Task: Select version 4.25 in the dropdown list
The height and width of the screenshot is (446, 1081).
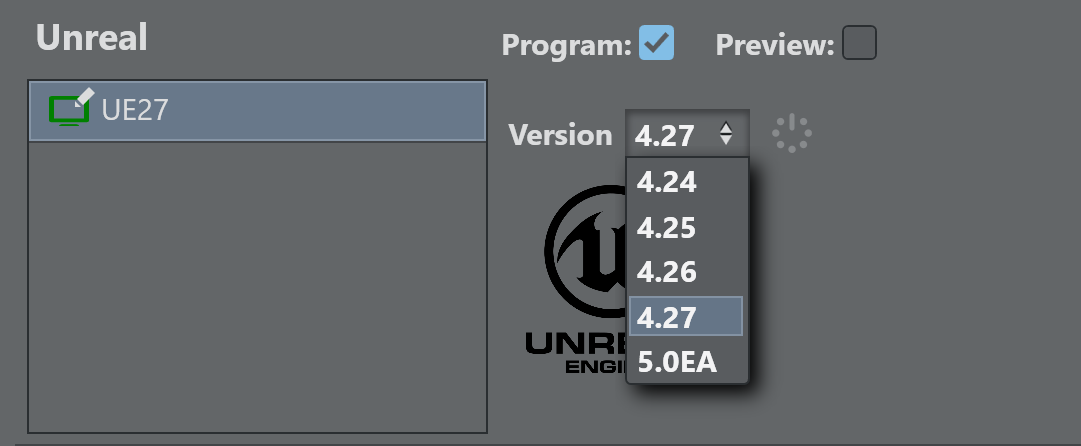Action: coord(667,228)
